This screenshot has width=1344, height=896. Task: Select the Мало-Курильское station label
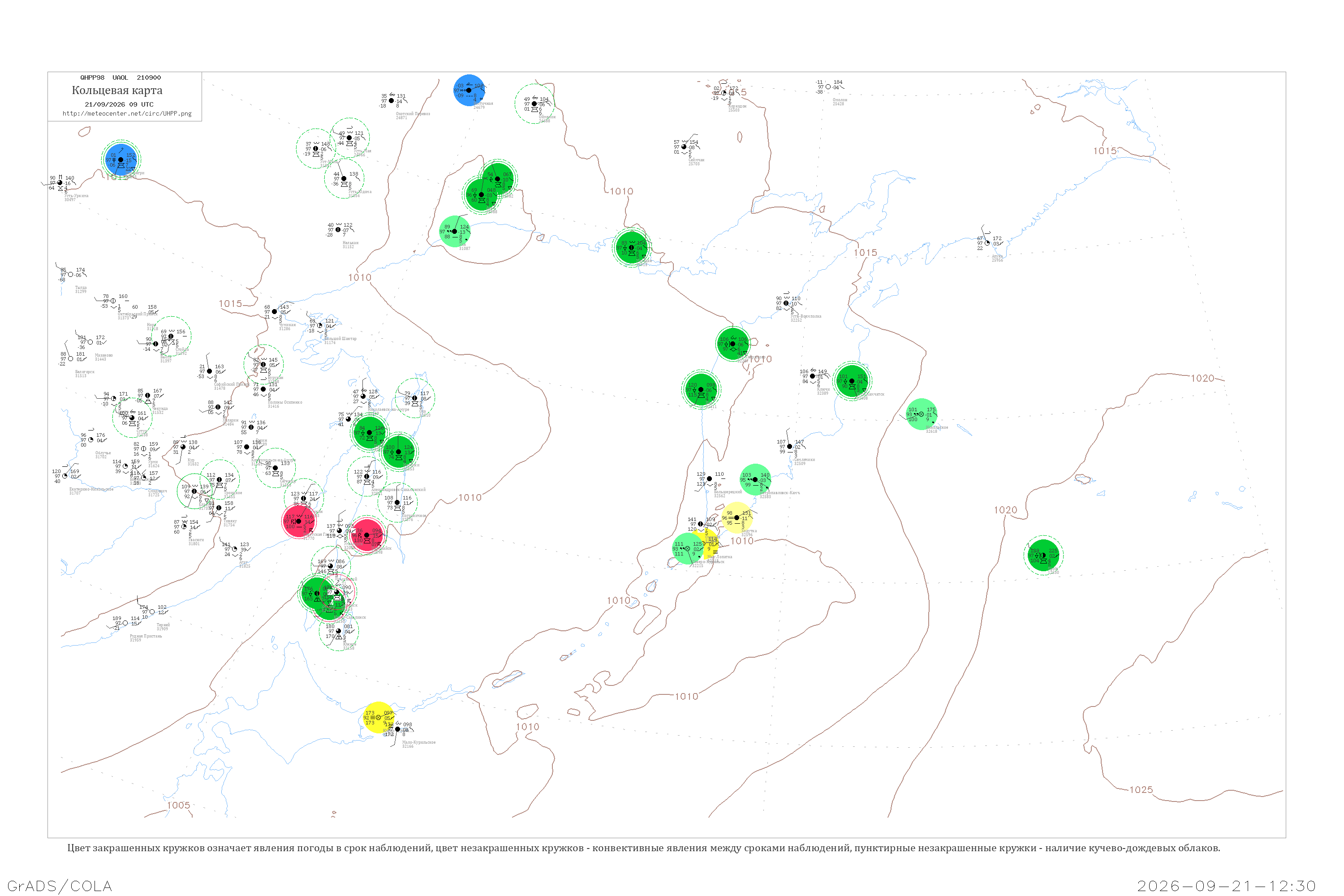pyautogui.click(x=419, y=742)
